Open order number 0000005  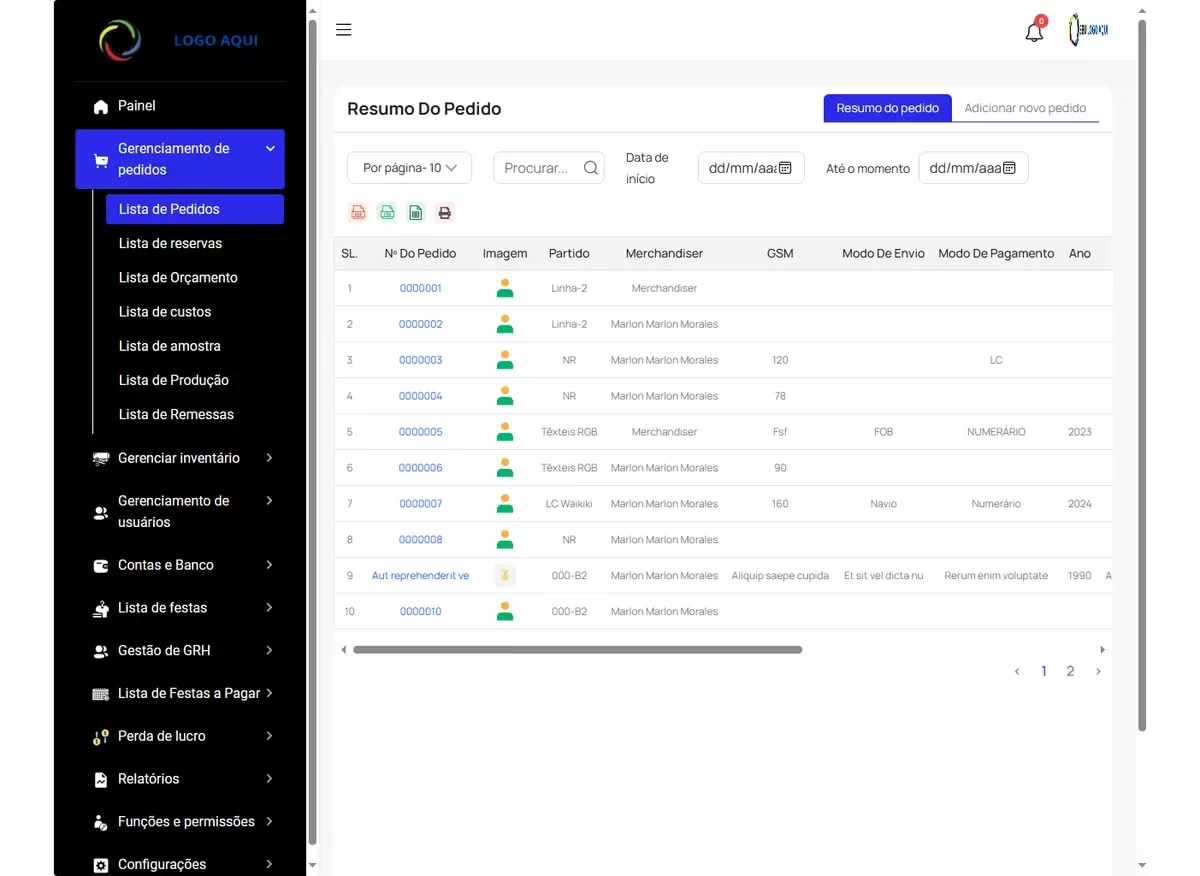point(420,432)
